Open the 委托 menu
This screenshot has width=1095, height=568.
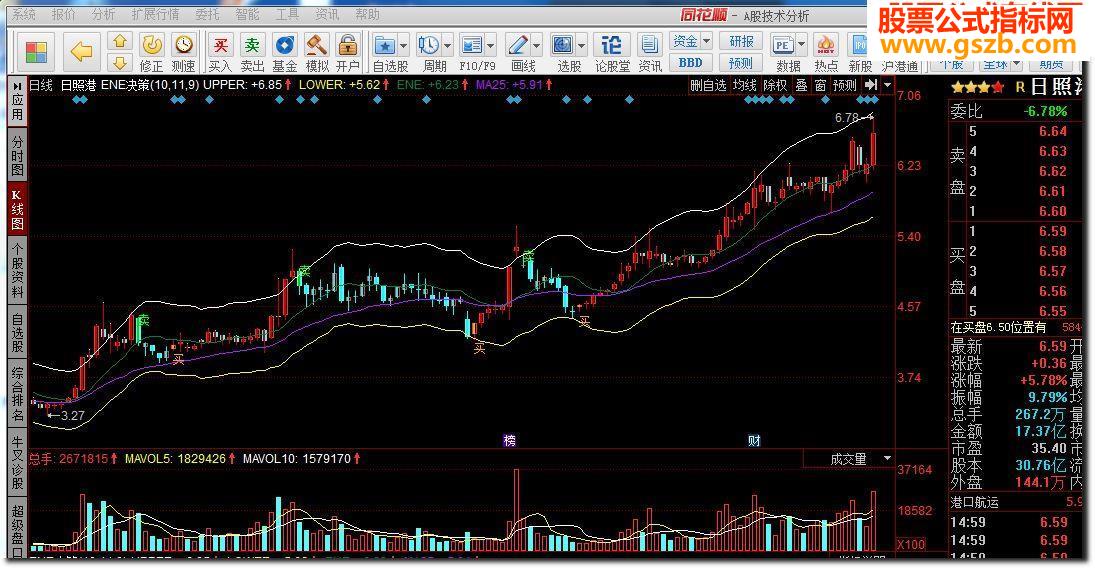(207, 14)
